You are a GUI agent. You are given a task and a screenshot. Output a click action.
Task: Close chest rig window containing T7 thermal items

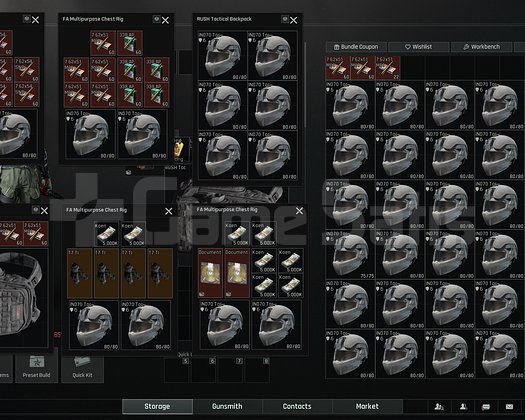coord(169,211)
